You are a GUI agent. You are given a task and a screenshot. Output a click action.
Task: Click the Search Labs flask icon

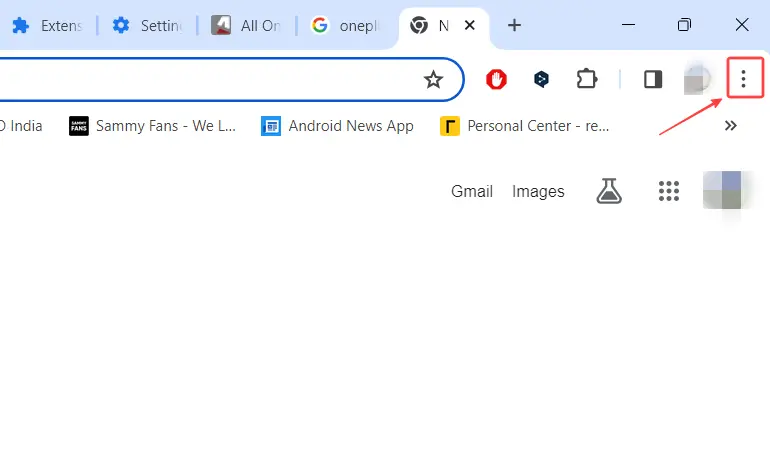(609, 191)
